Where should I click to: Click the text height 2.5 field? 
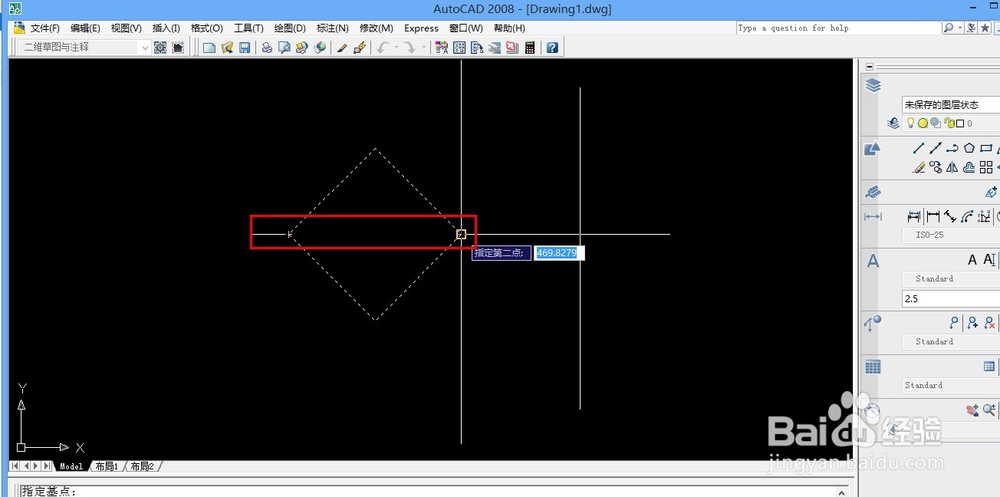pos(951,299)
